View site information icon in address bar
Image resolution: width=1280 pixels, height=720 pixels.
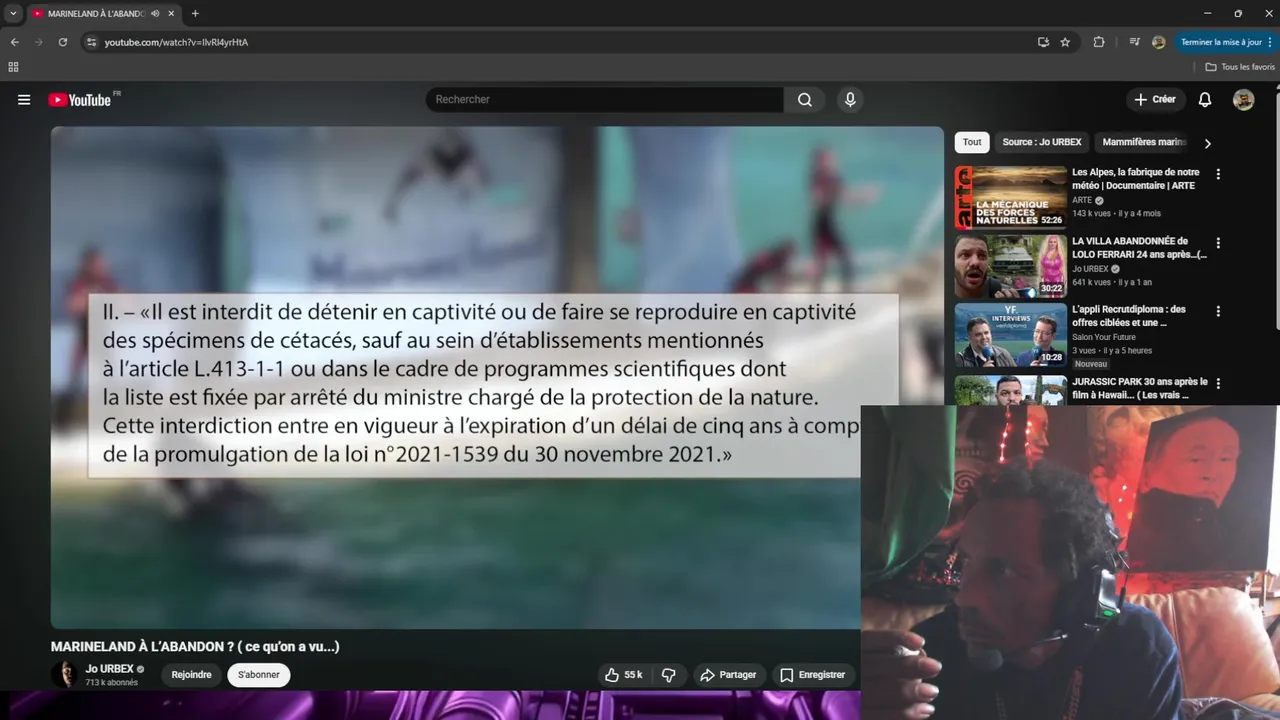(91, 42)
